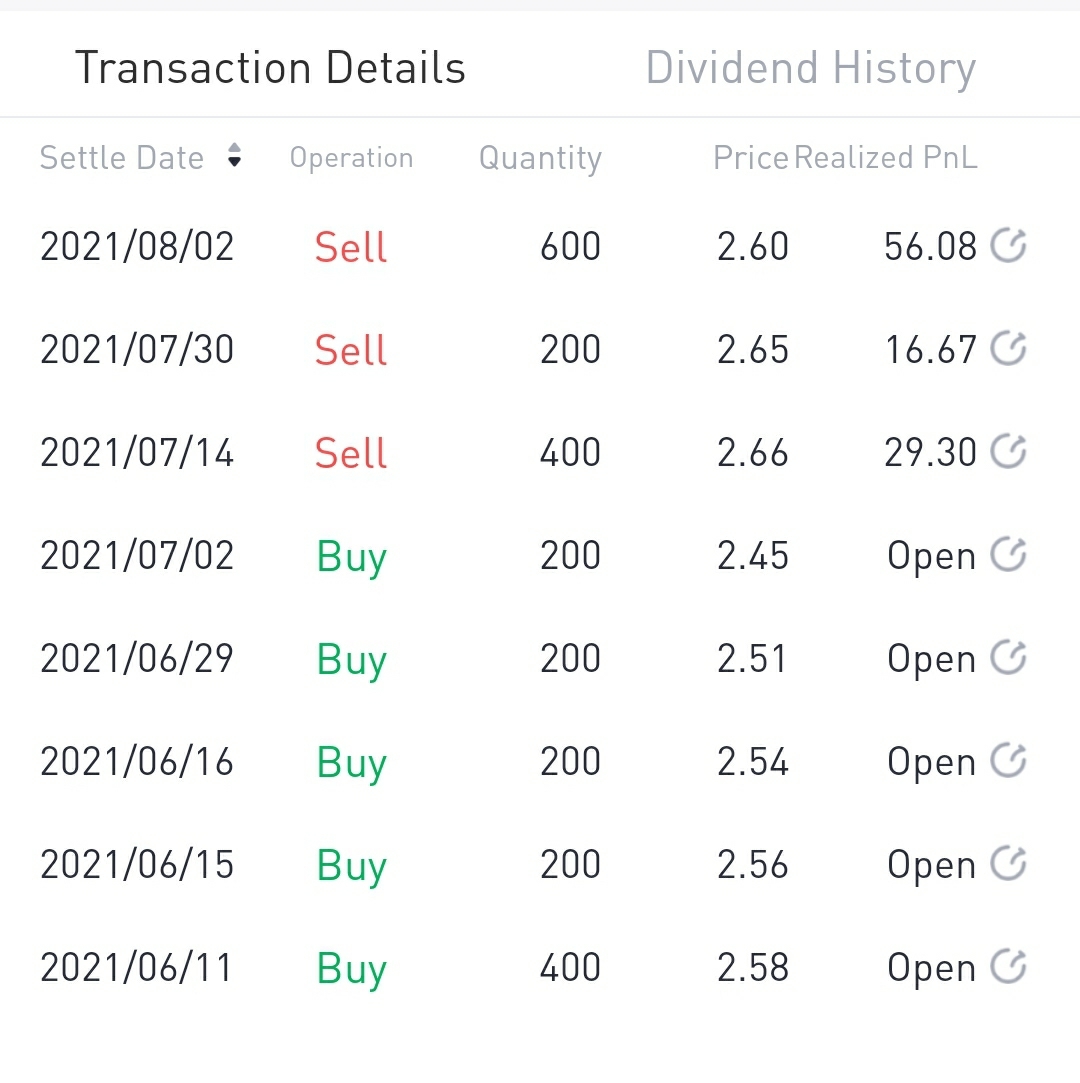Click the Settle Date column header
The image size is (1080, 1083).
tap(121, 158)
